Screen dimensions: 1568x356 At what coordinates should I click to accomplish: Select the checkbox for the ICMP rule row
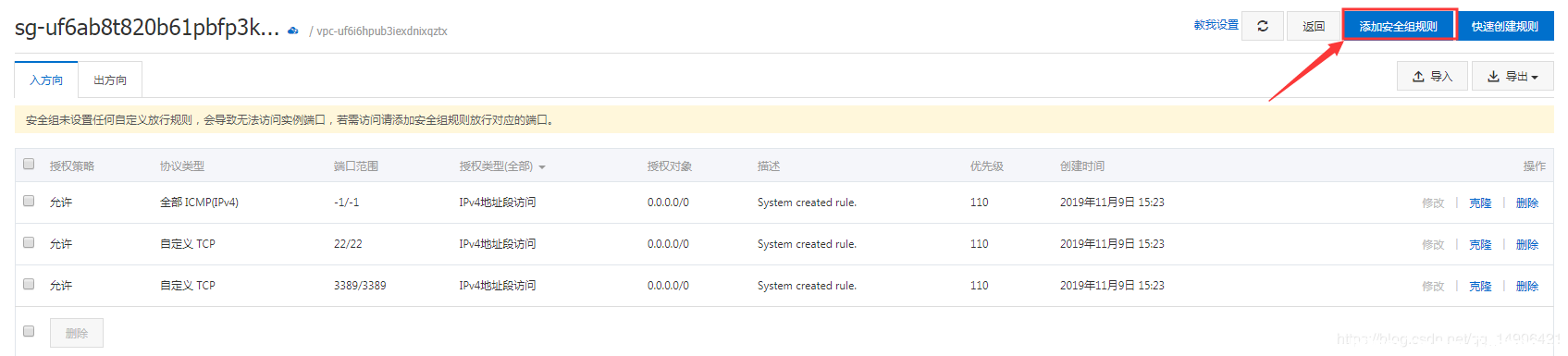[x=29, y=201]
